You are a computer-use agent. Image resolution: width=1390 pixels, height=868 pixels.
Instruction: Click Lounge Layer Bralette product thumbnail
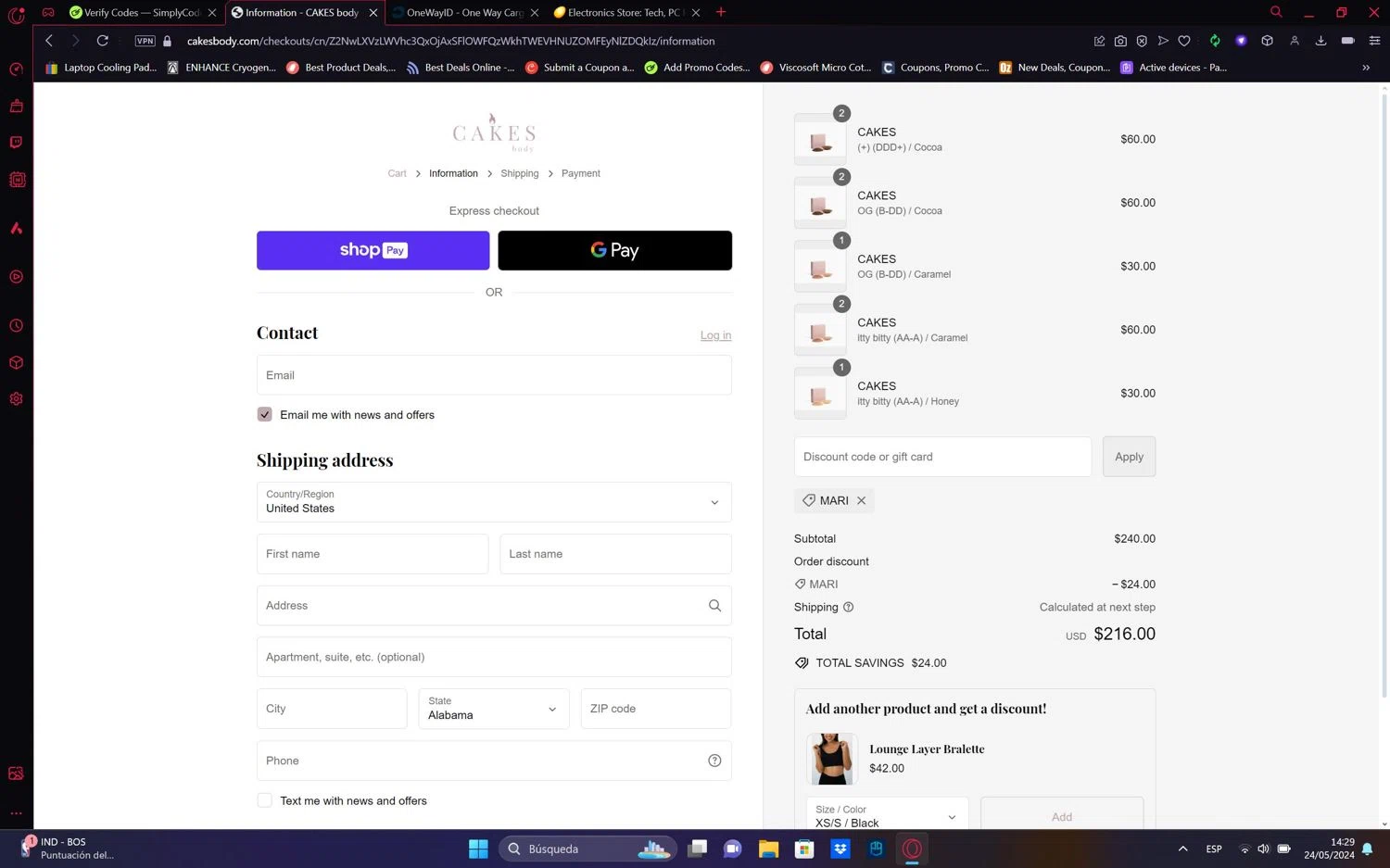[831, 759]
